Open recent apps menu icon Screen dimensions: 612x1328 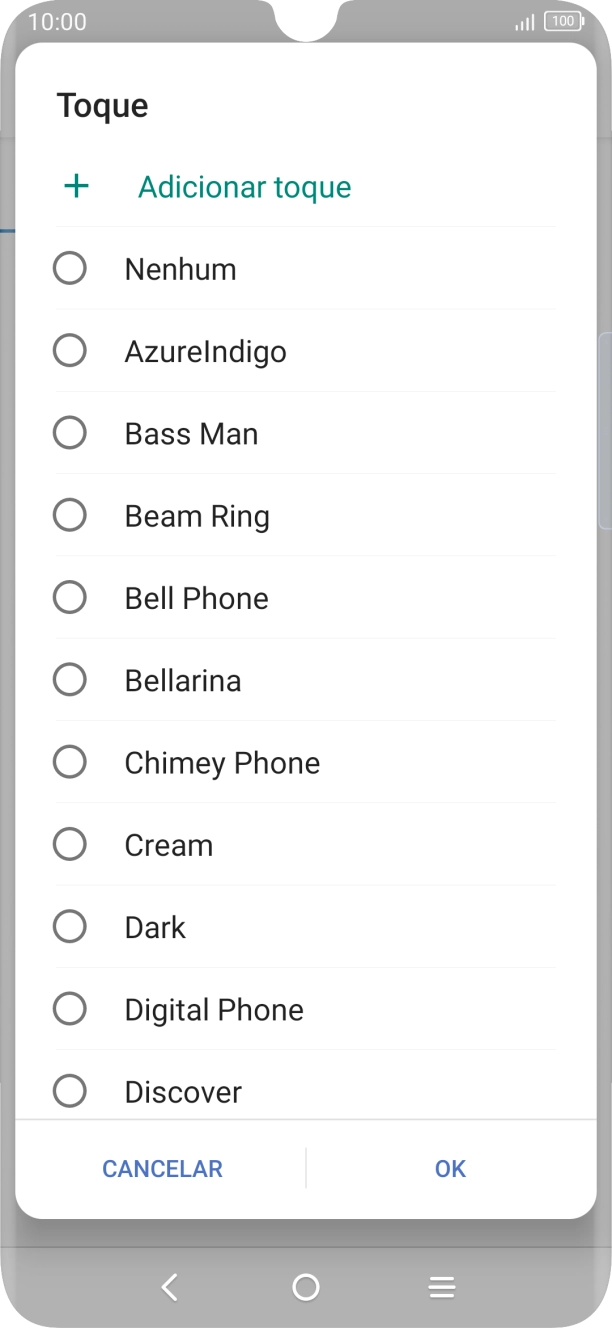tap(442, 1287)
